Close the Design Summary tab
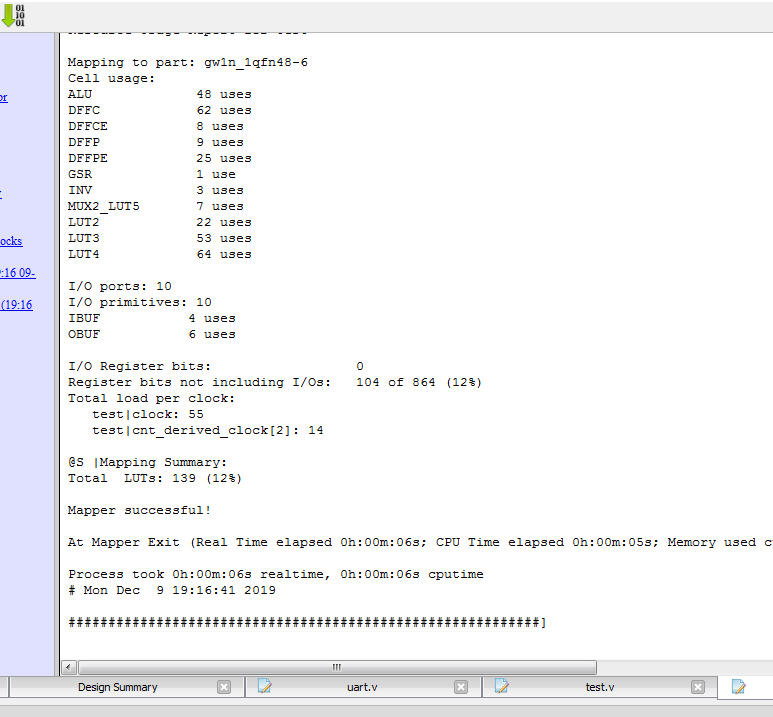The image size is (773, 717). pyautogui.click(x=224, y=687)
